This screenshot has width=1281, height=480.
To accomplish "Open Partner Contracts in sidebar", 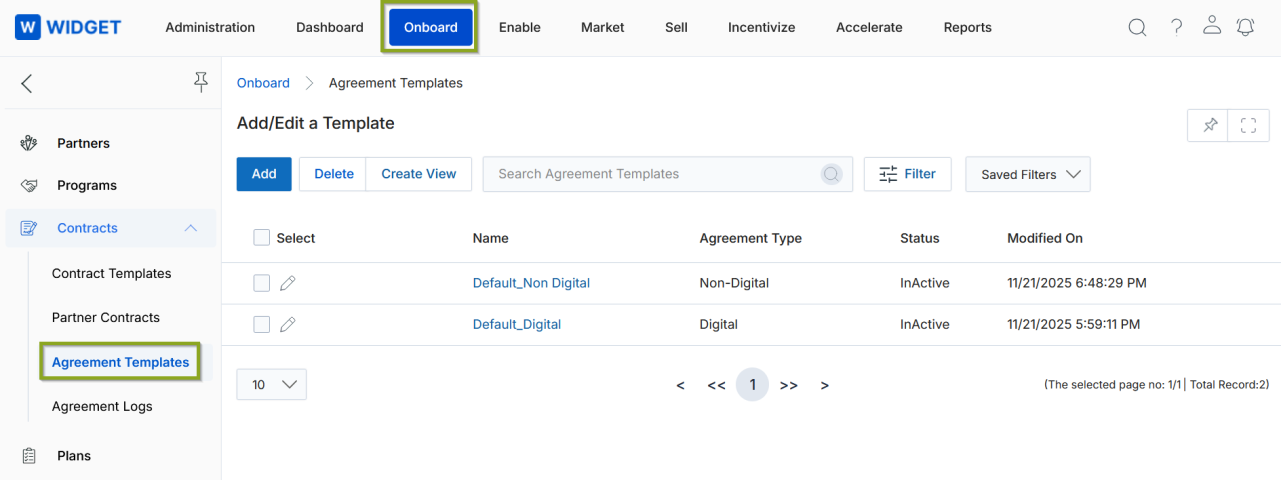I will [x=106, y=317].
